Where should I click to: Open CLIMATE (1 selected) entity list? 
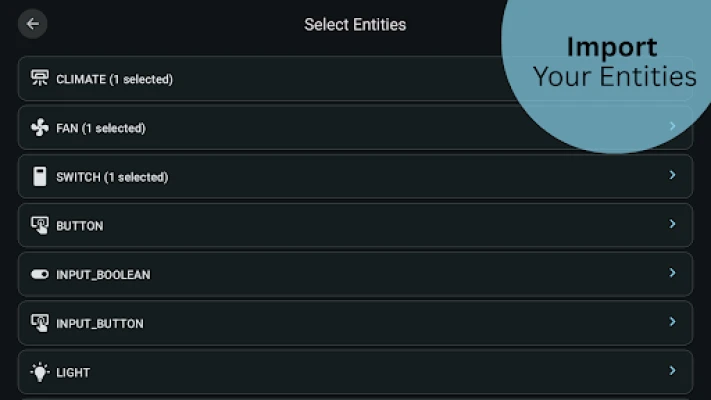pos(115,79)
